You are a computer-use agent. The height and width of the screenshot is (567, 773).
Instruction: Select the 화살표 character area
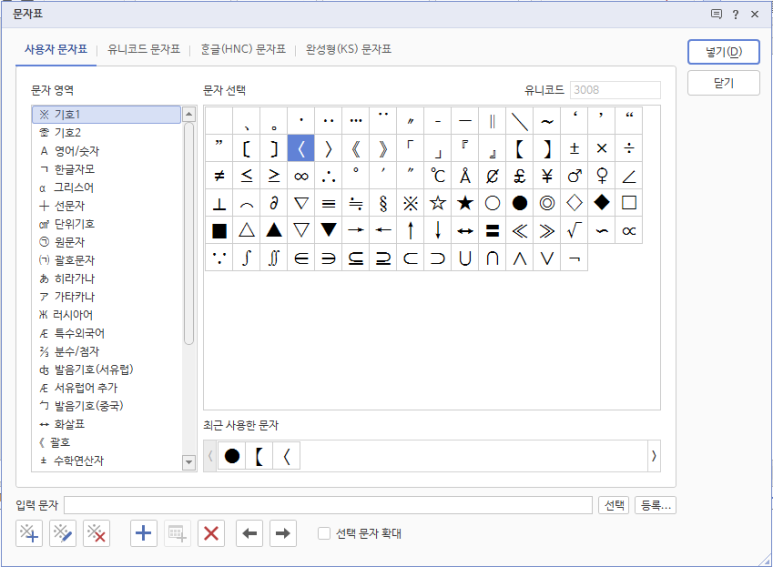[x=106, y=424]
